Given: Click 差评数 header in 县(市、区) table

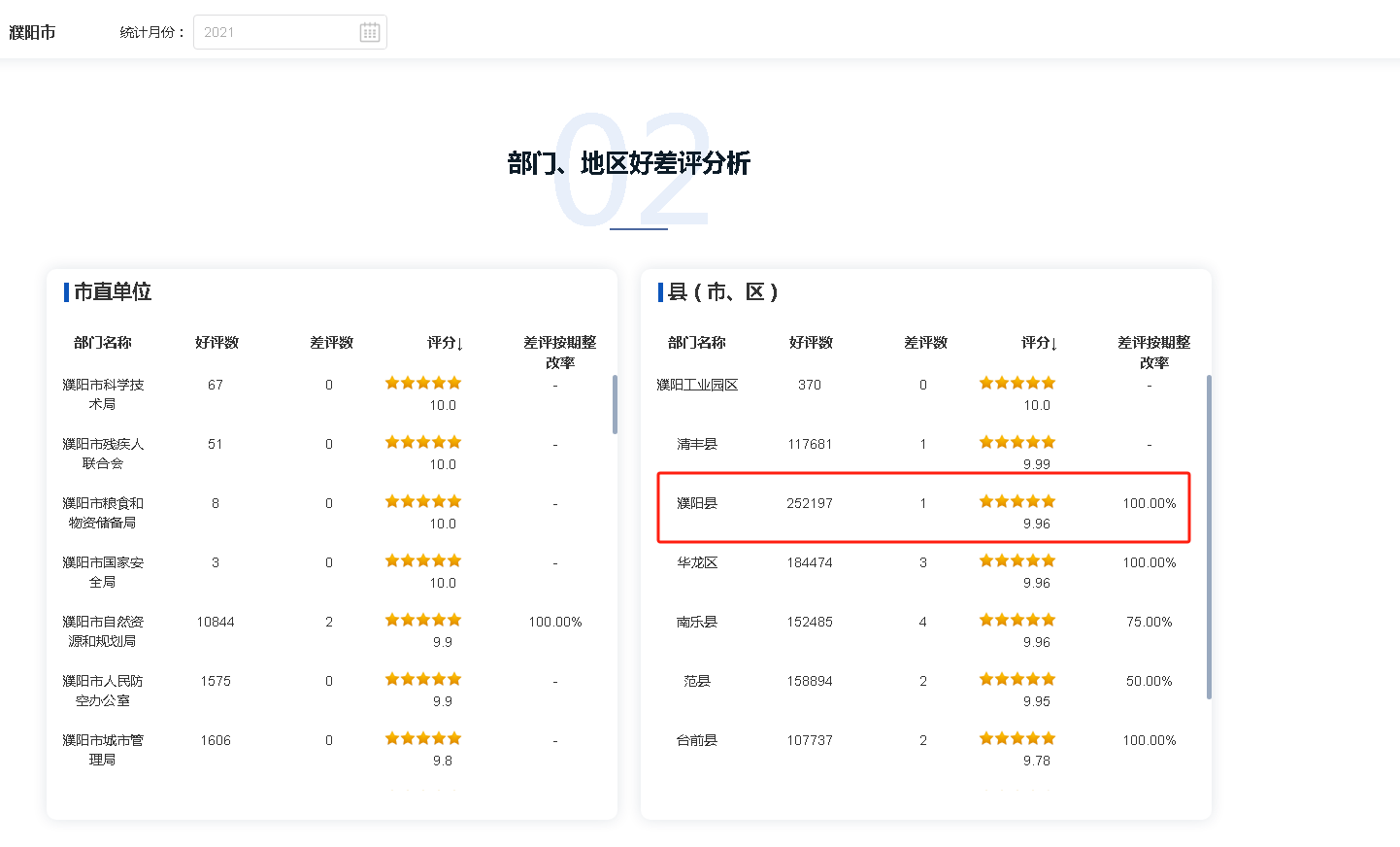Looking at the screenshot, I should 925,343.
